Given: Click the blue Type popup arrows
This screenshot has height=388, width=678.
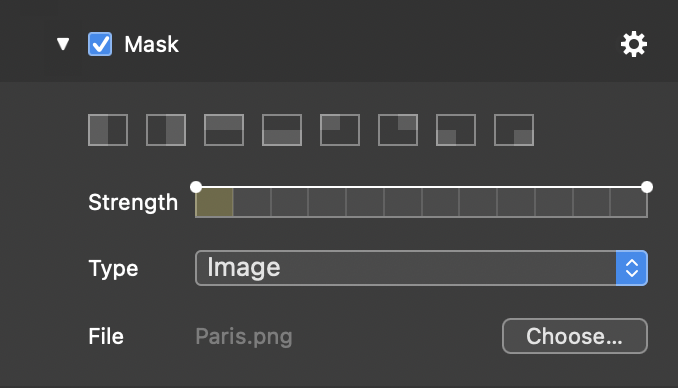Looking at the screenshot, I should tap(632, 268).
